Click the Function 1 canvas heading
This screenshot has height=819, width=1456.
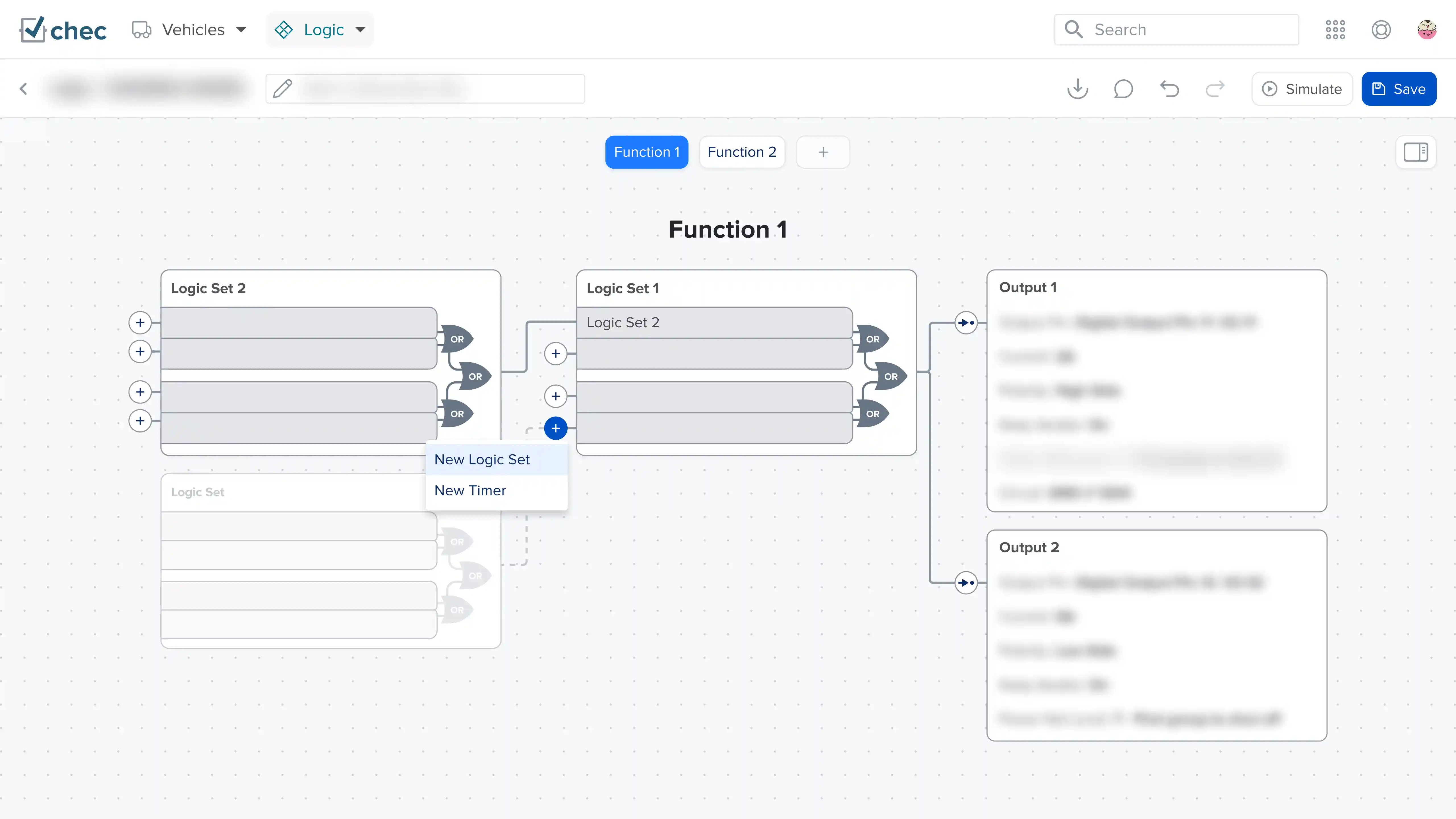[727, 229]
